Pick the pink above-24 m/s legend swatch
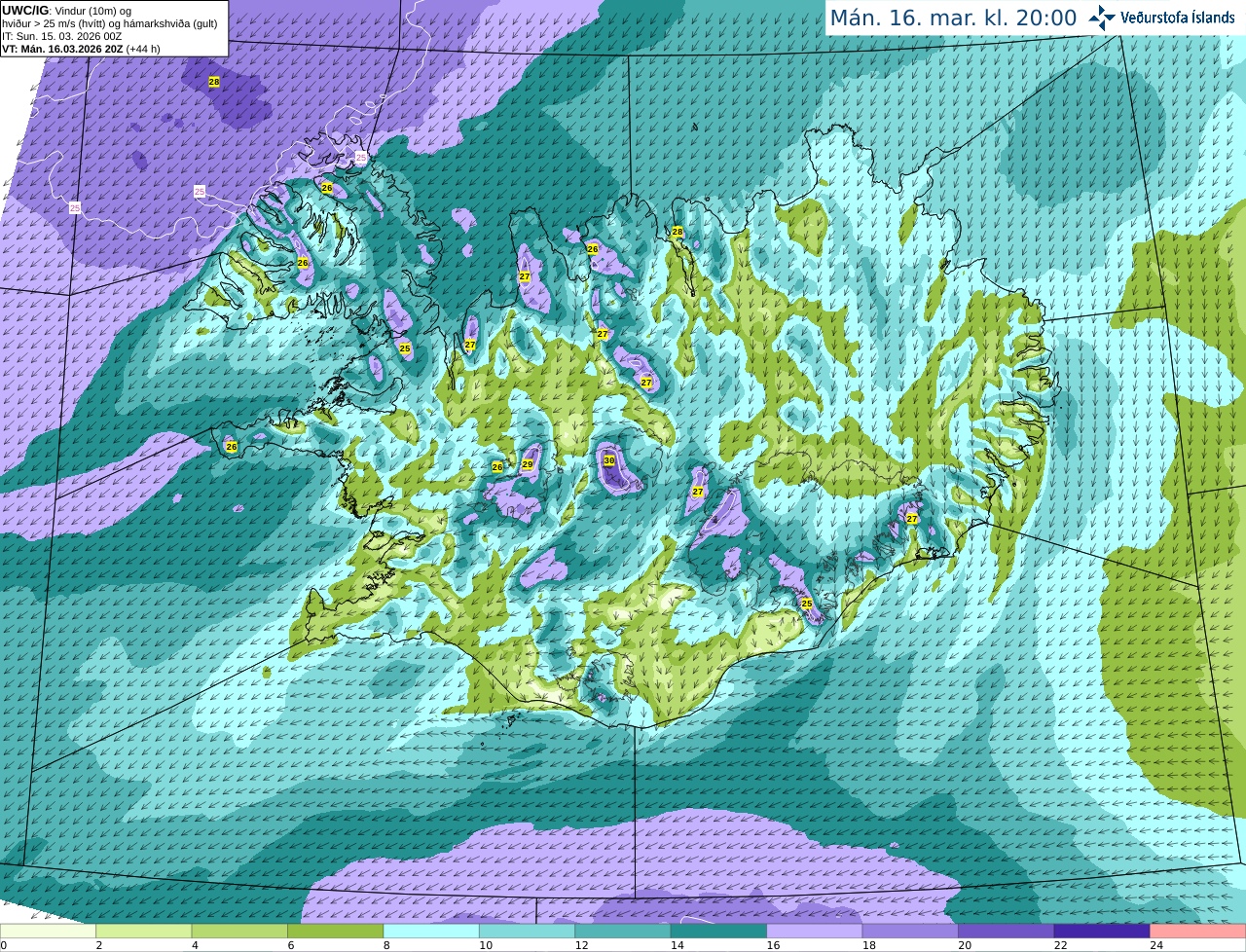 pos(1198,931)
